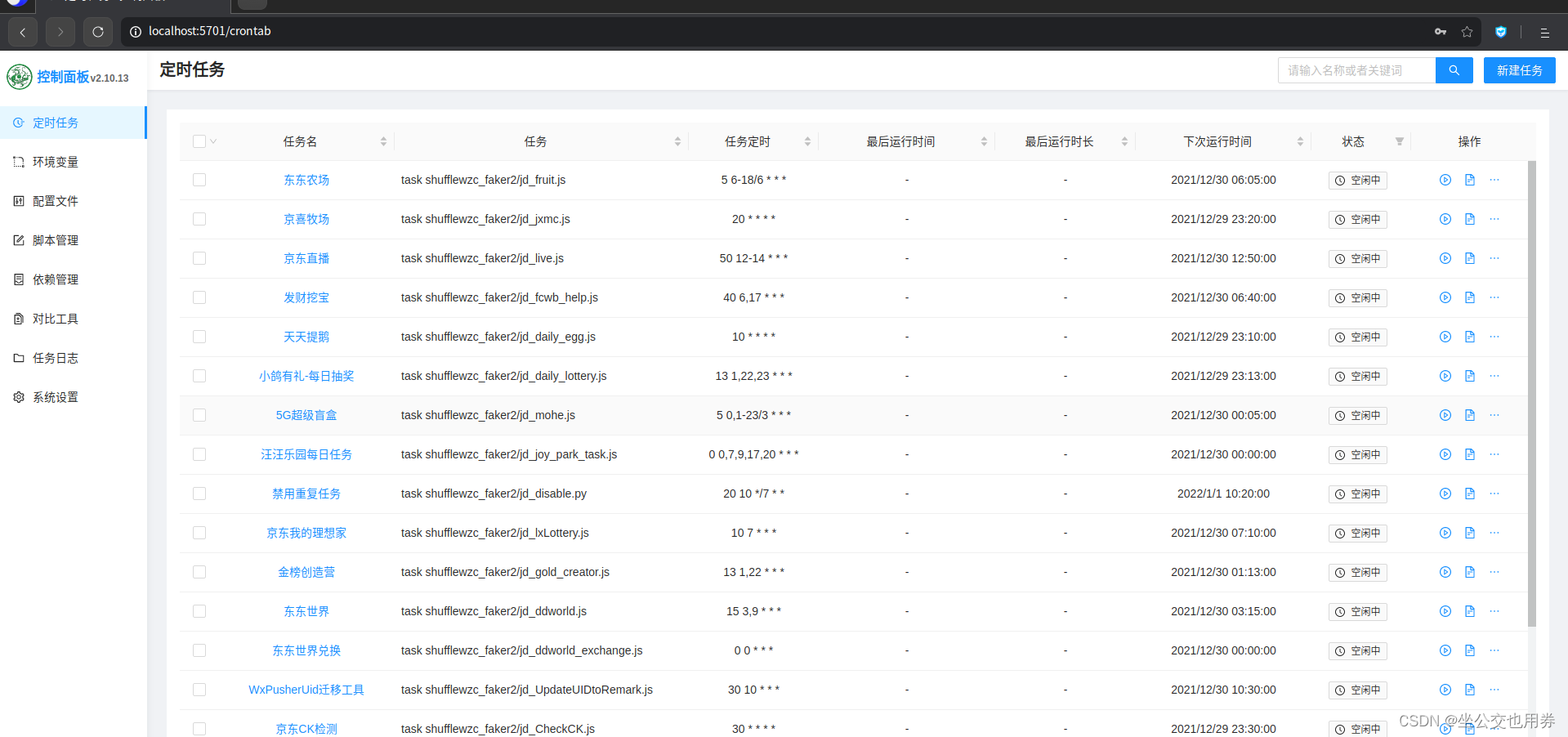
Task: Click the browser address bar URL
Action: click(x=210, y=31)
